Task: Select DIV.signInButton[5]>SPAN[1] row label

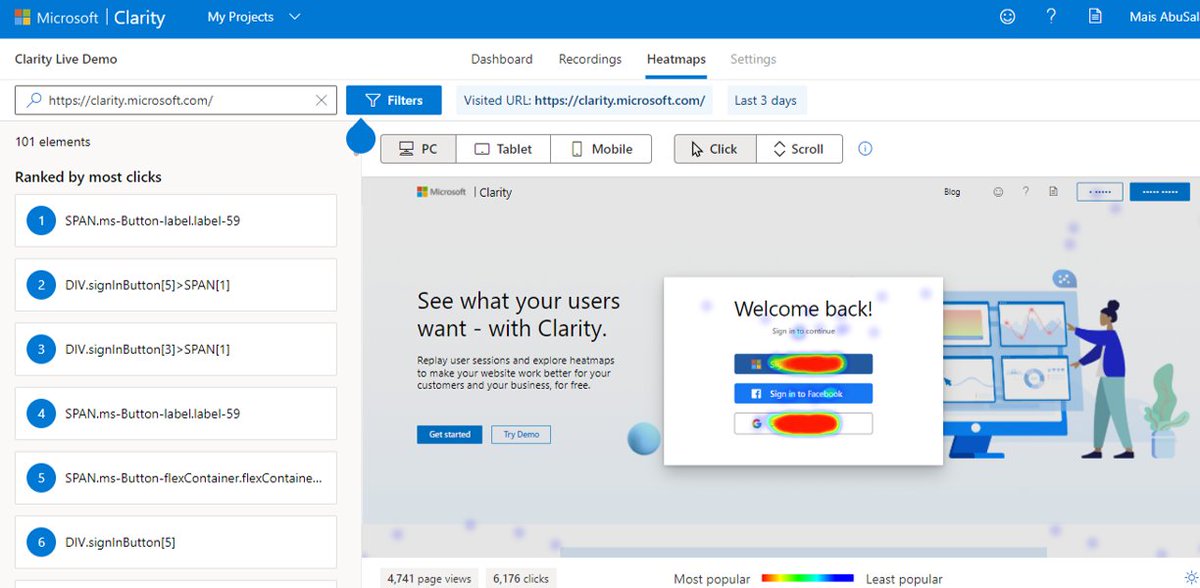Action: pos(148,285)
